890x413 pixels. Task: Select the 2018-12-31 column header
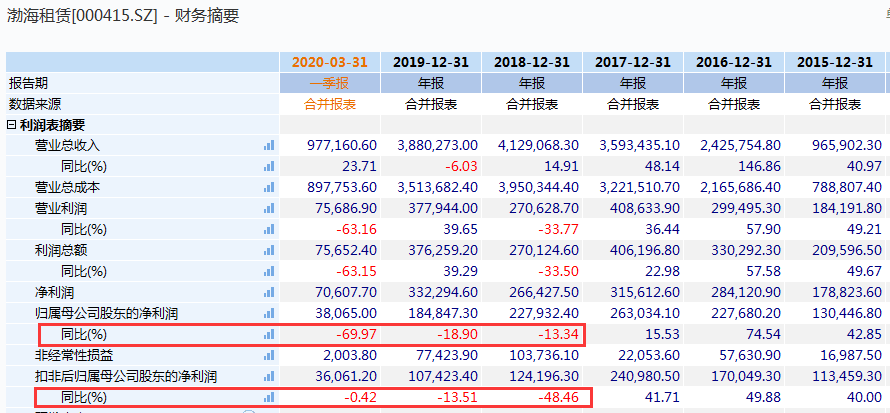coord(532,62)
